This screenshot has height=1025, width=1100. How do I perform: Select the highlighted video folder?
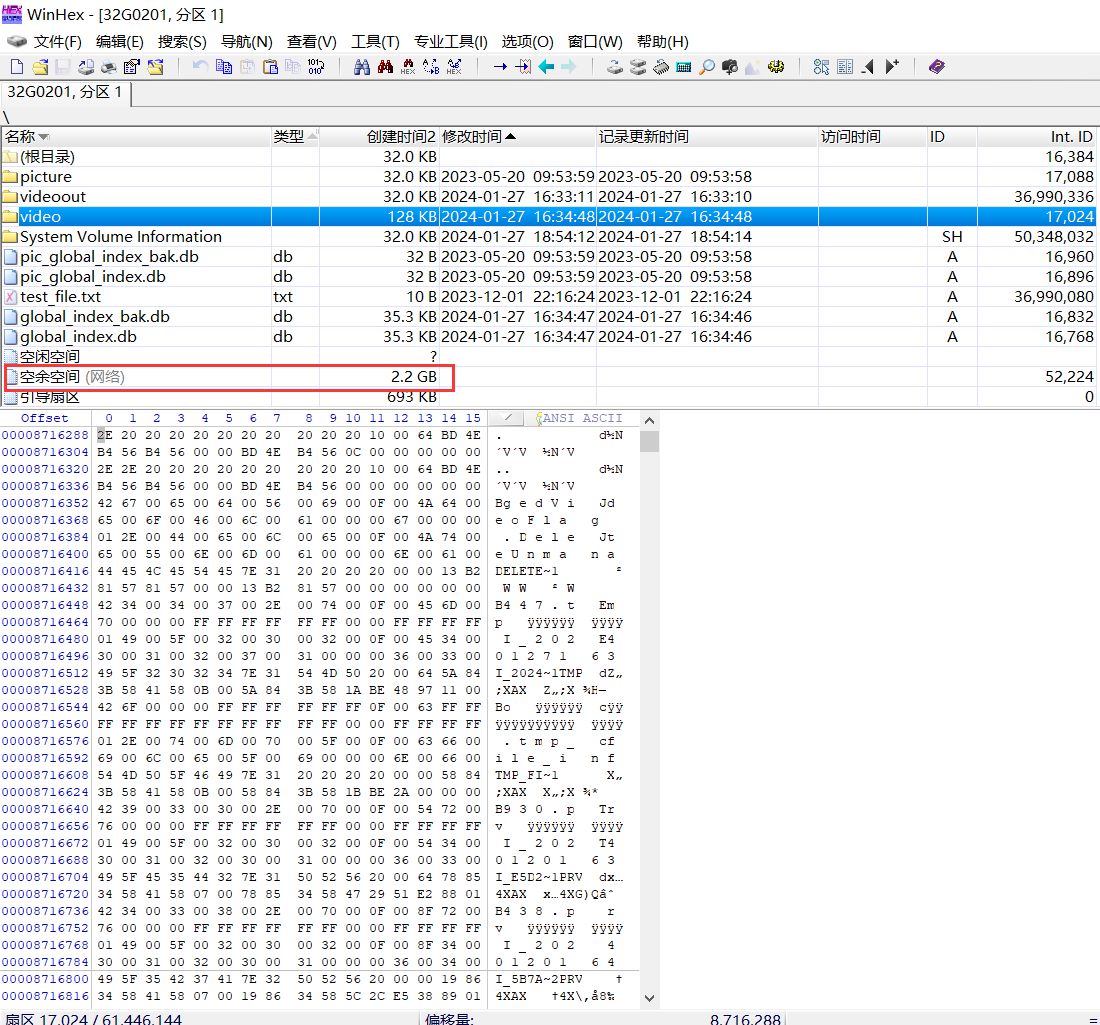(x=550, y=217)
